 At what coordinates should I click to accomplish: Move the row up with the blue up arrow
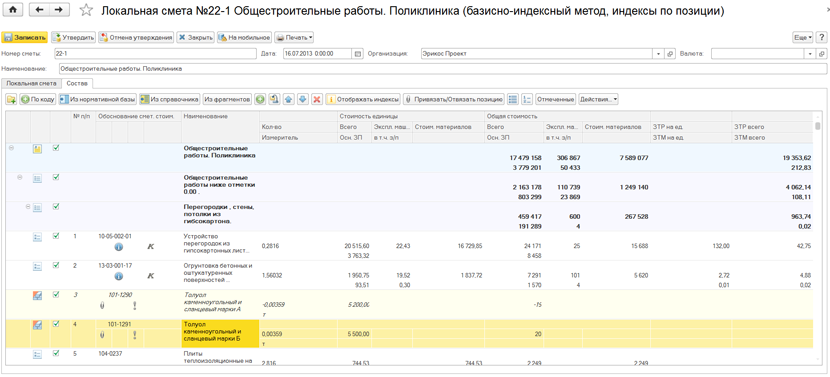(x=288, y=99)
